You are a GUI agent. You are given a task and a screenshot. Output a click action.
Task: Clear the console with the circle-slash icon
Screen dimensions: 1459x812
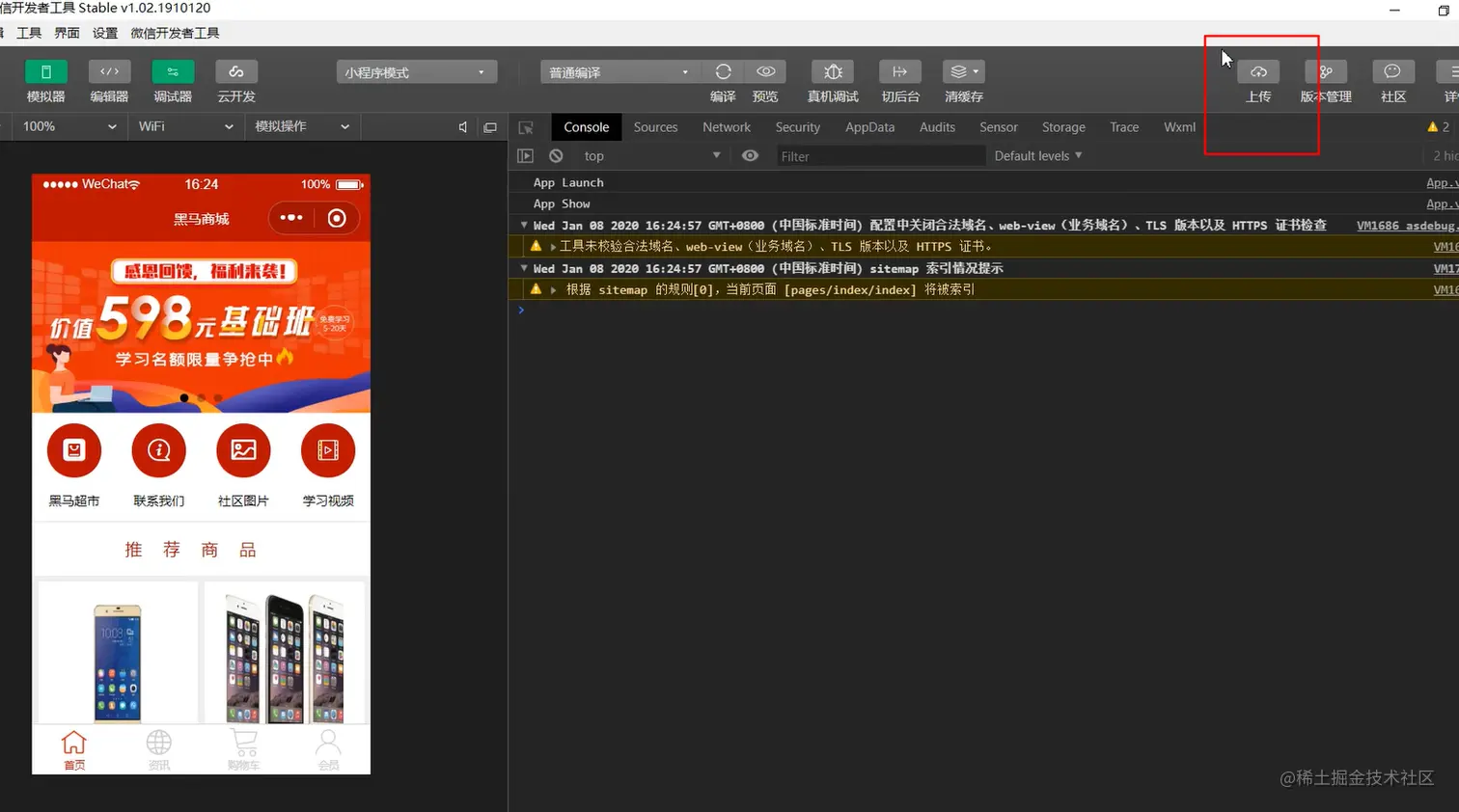point(556,155)
